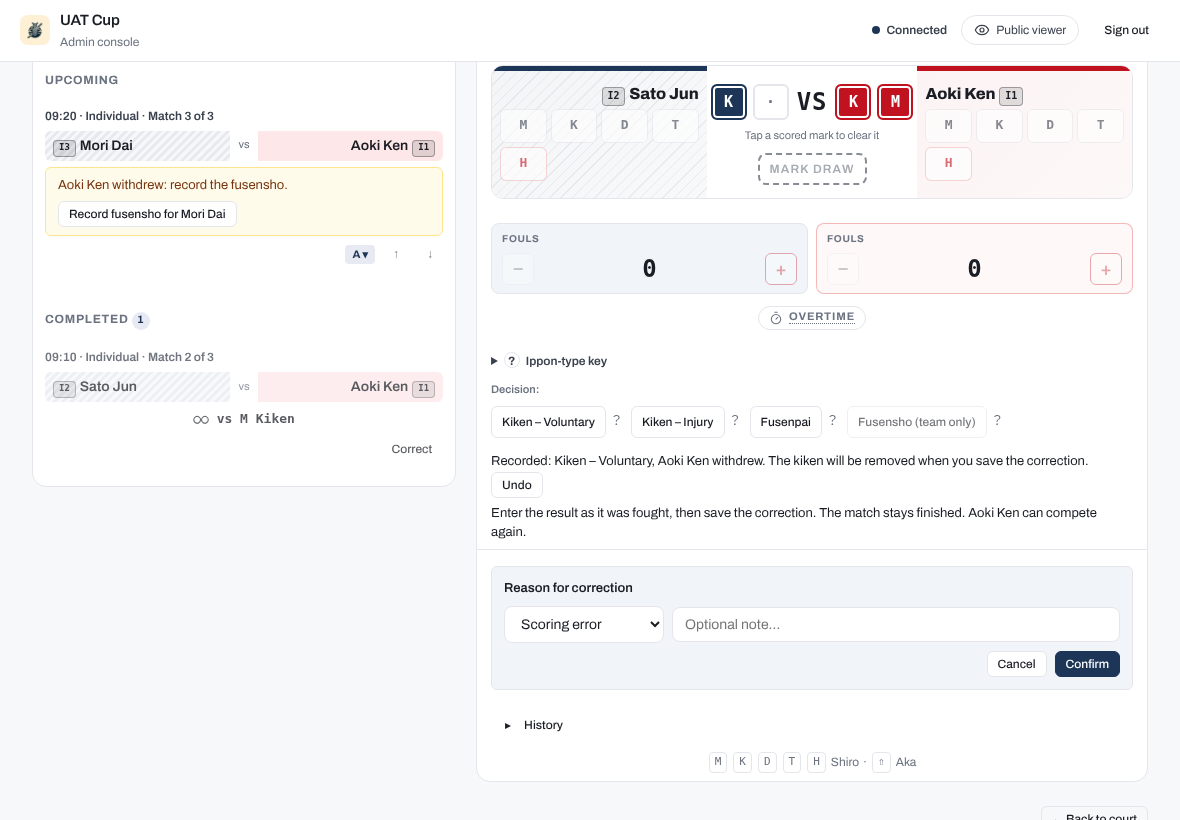Select Kiken – Voluntary decision
The image size is (1180, 820).
[549, 422]
